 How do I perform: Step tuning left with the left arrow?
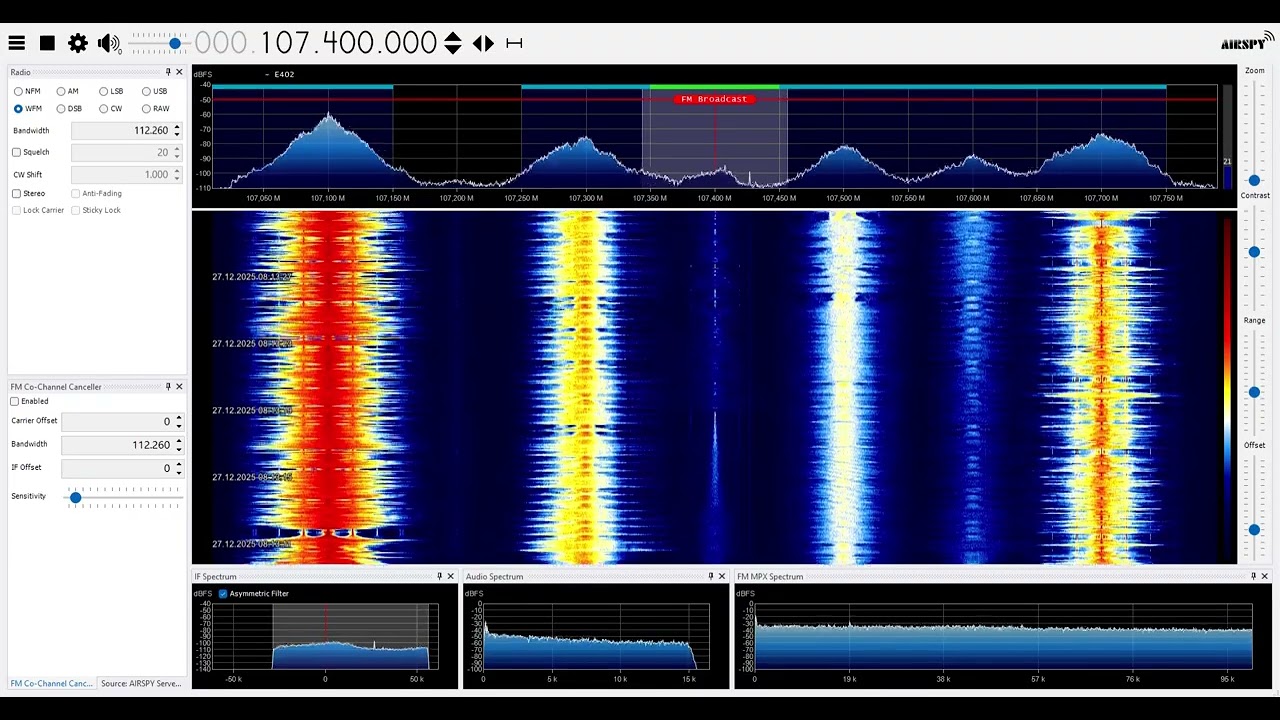coord(477,43)
